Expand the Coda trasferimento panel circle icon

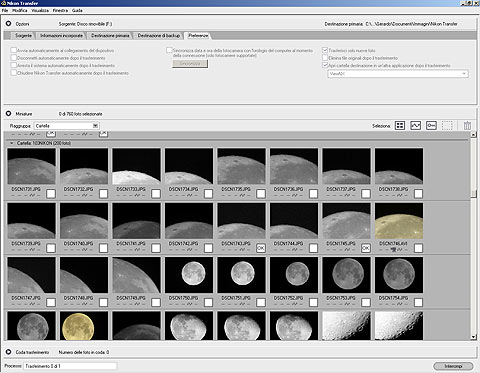tap(9, 352)
